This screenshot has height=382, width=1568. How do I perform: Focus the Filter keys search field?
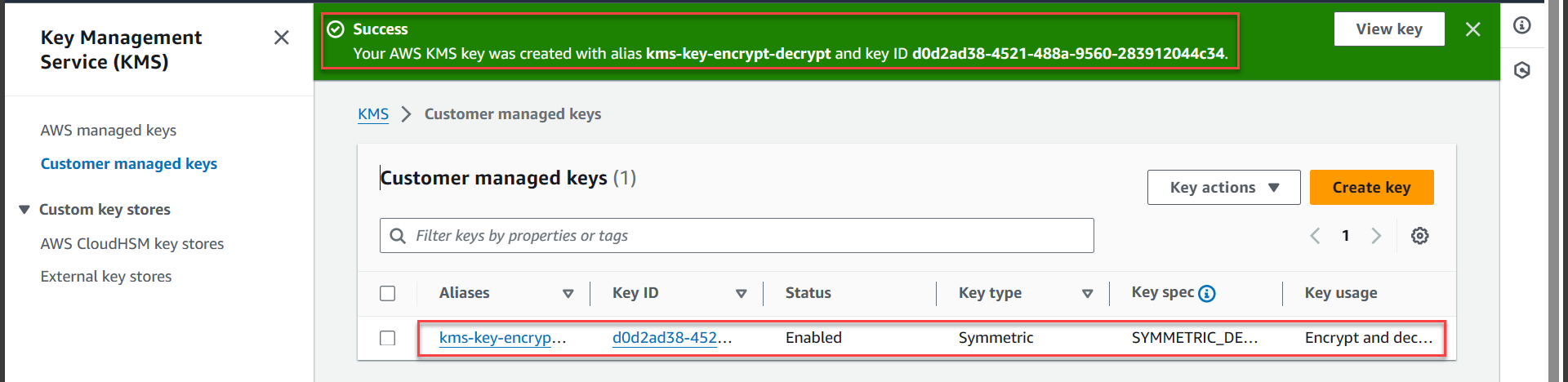pyautogui.click(x=737, y=236)
